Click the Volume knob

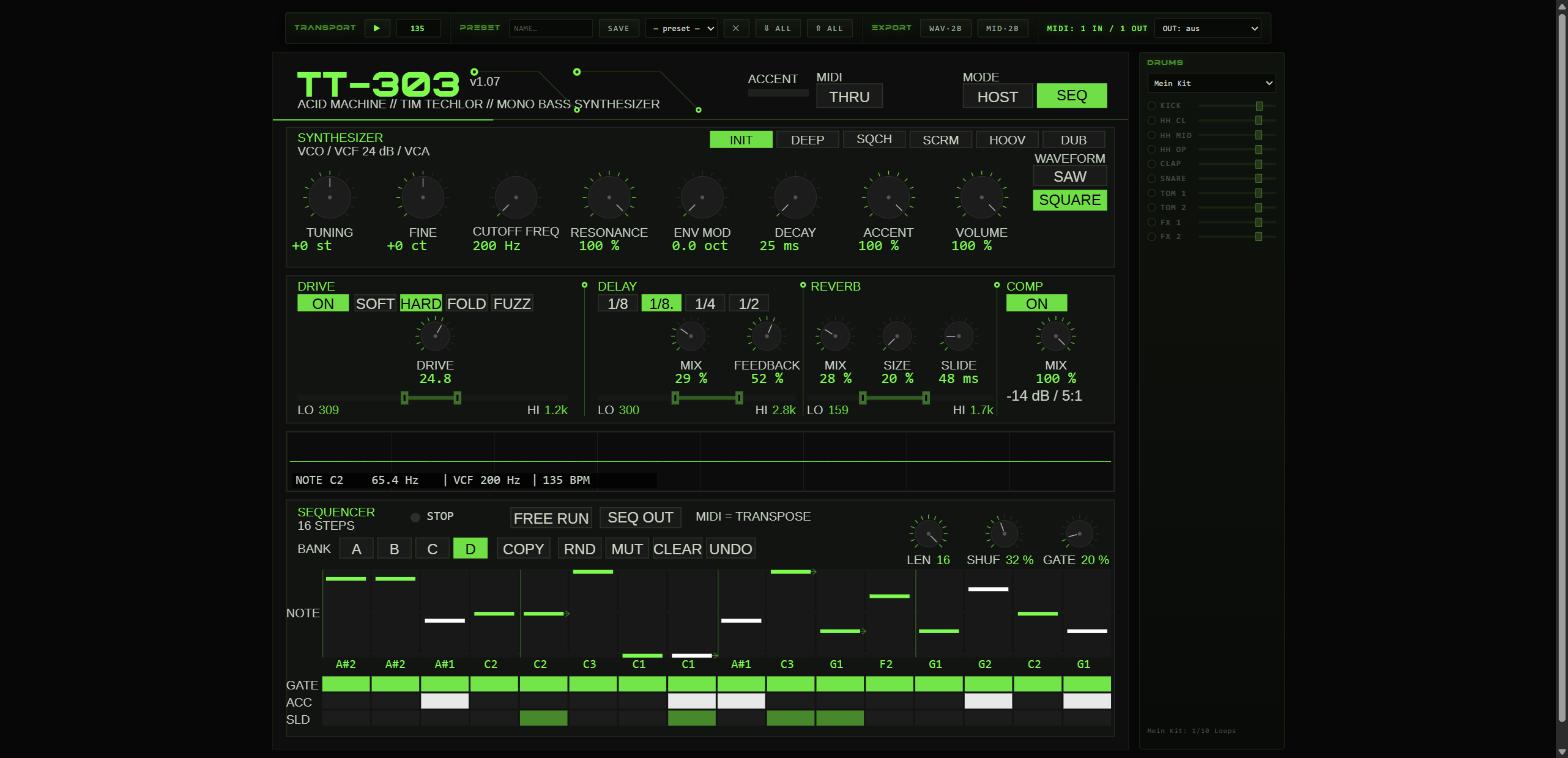click(x=981, y=197)
